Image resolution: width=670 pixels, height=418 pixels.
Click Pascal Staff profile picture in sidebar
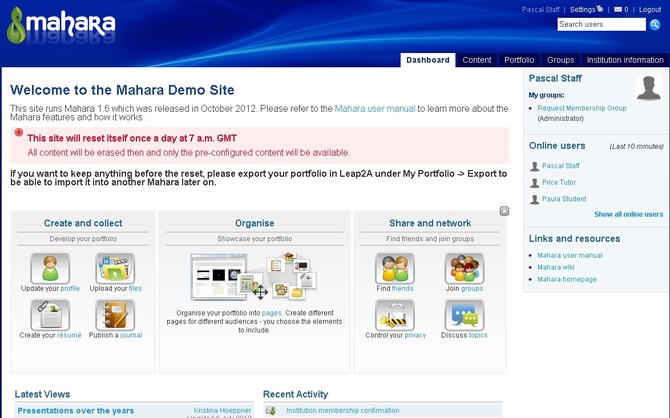649,88
